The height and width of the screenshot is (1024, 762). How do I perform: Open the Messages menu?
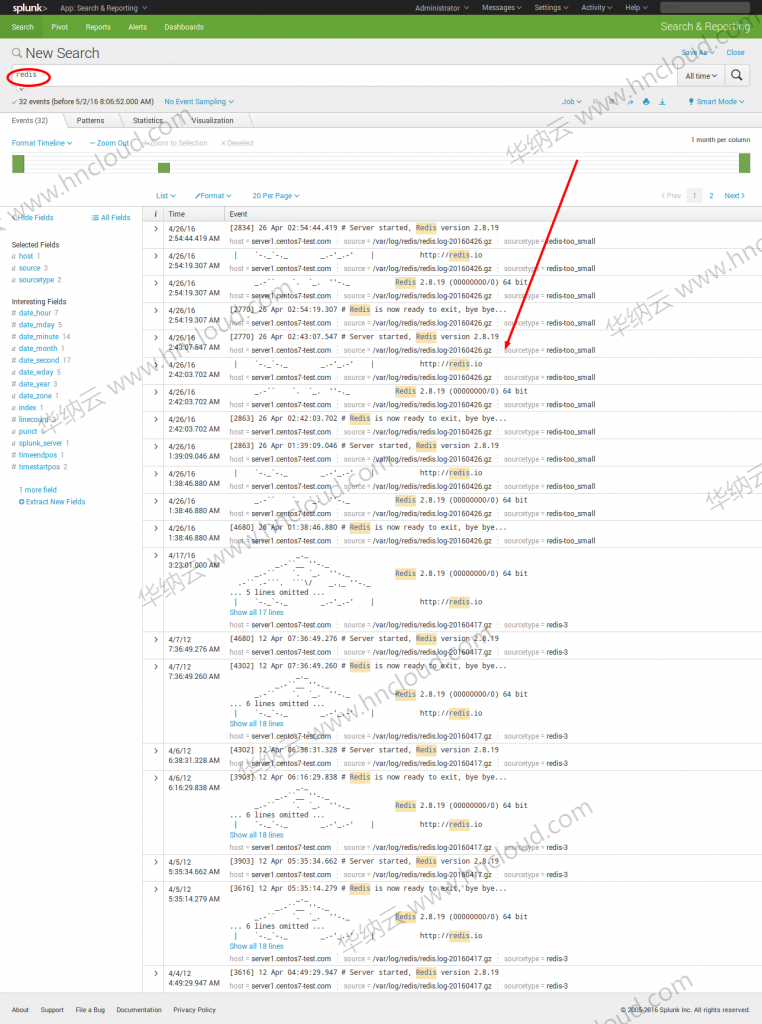point(501,8)
